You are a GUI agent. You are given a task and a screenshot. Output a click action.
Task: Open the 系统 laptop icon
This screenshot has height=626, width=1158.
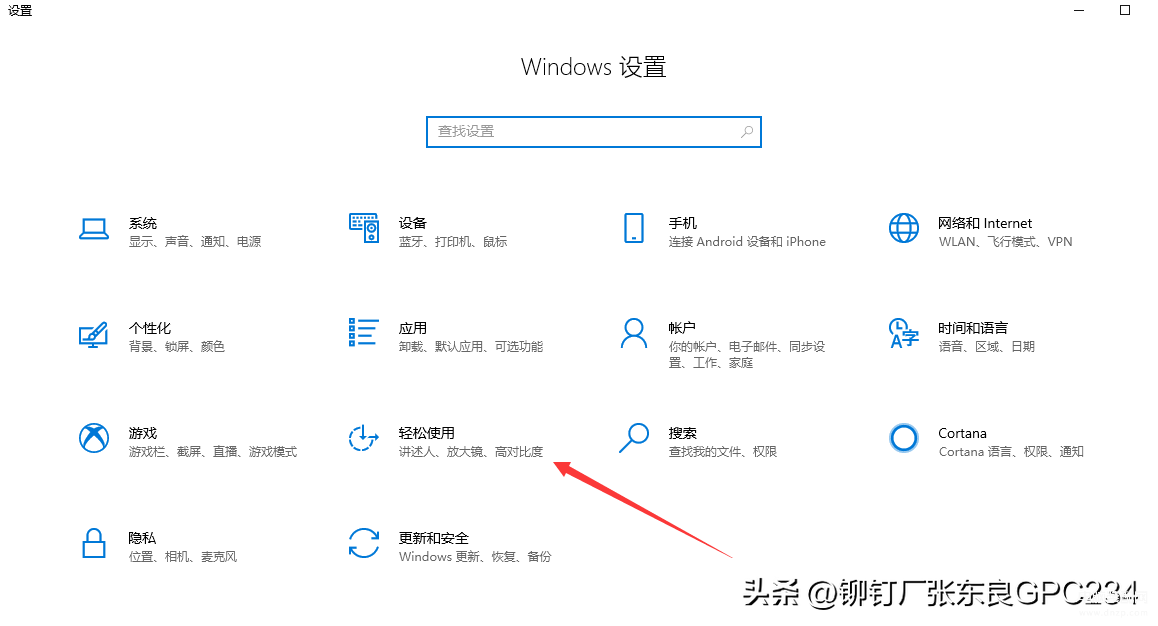click(x=94, y=229)
